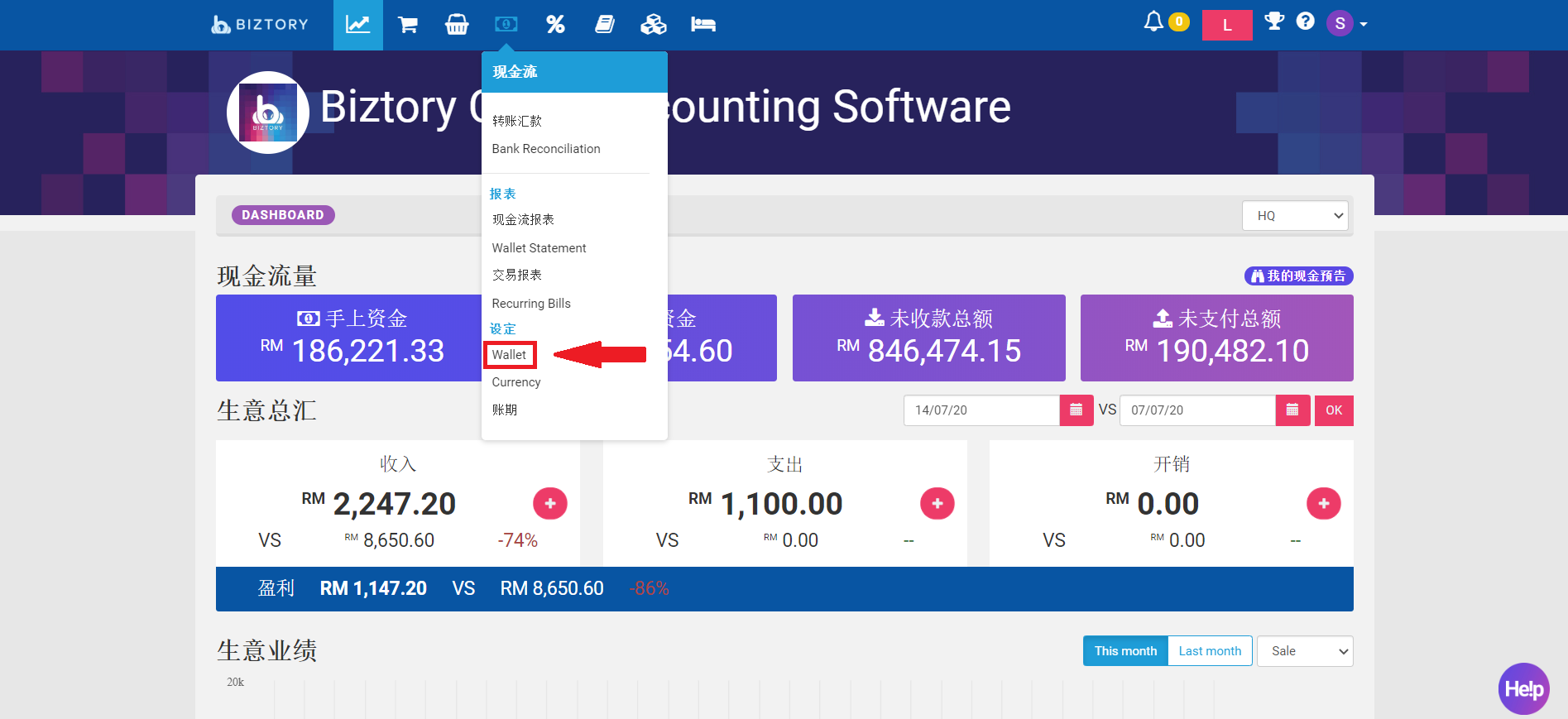Open the 未收款总额 receivables card

click(929, 338)
